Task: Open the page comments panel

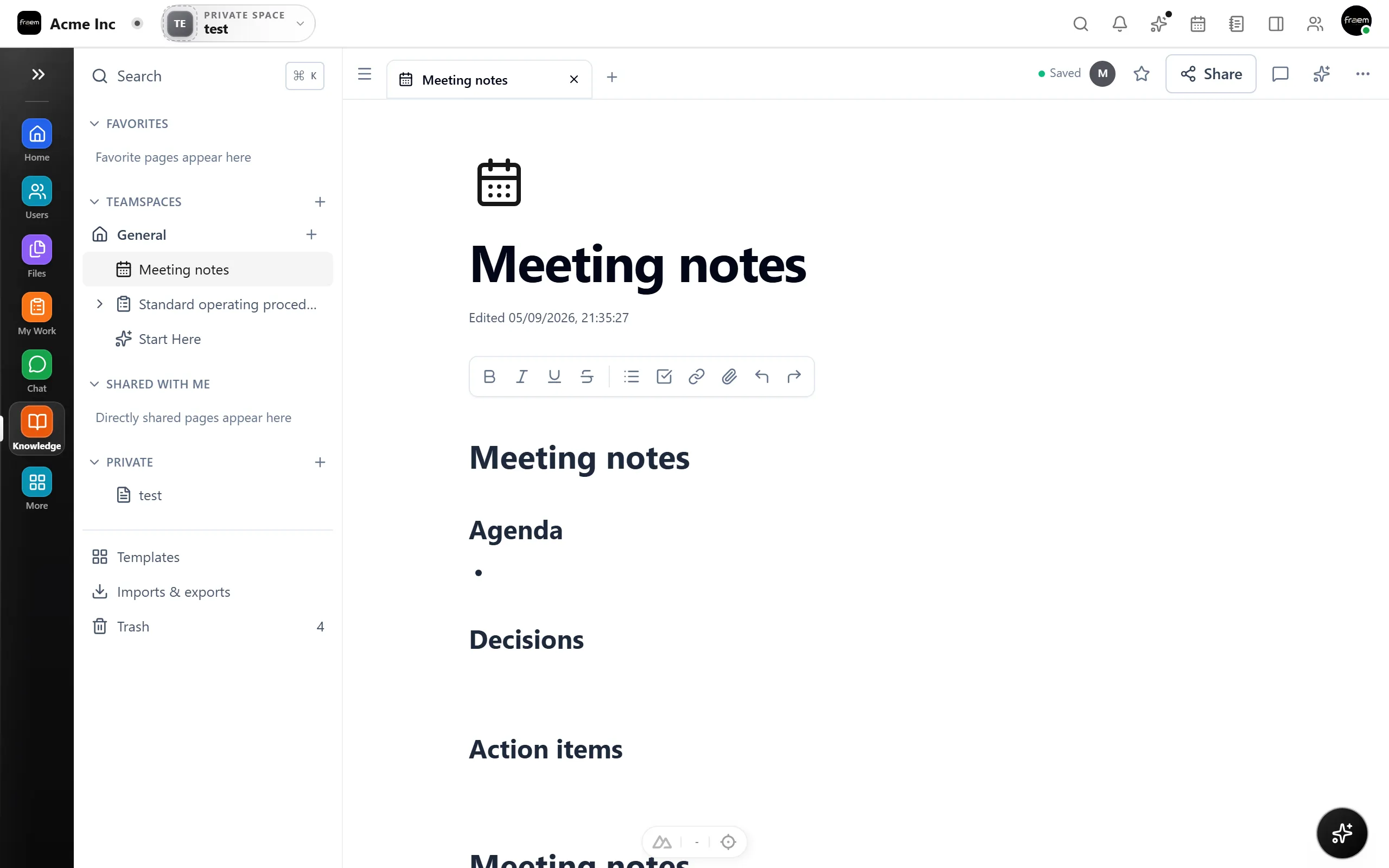Action: [x=1280, y=73]
